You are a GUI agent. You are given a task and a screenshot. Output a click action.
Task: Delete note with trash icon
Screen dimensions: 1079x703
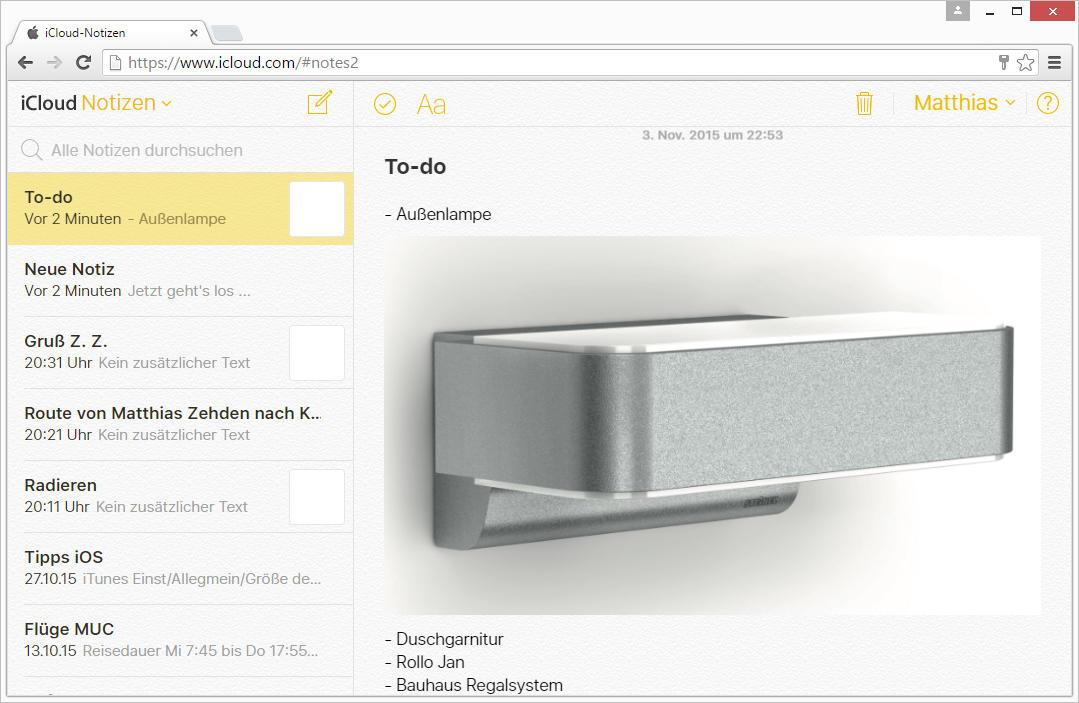pyautogui.click(x=864, y=103)
